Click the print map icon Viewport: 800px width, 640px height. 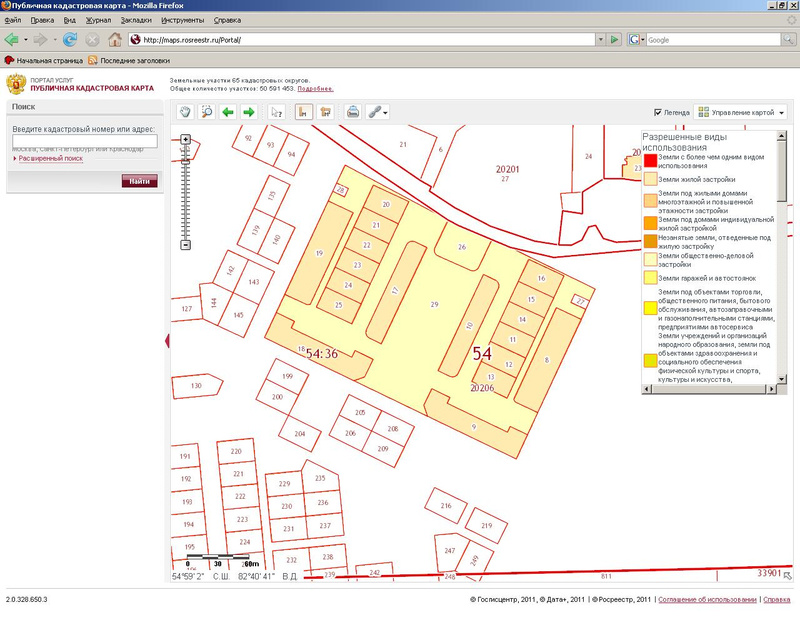[x=352, y=112]
